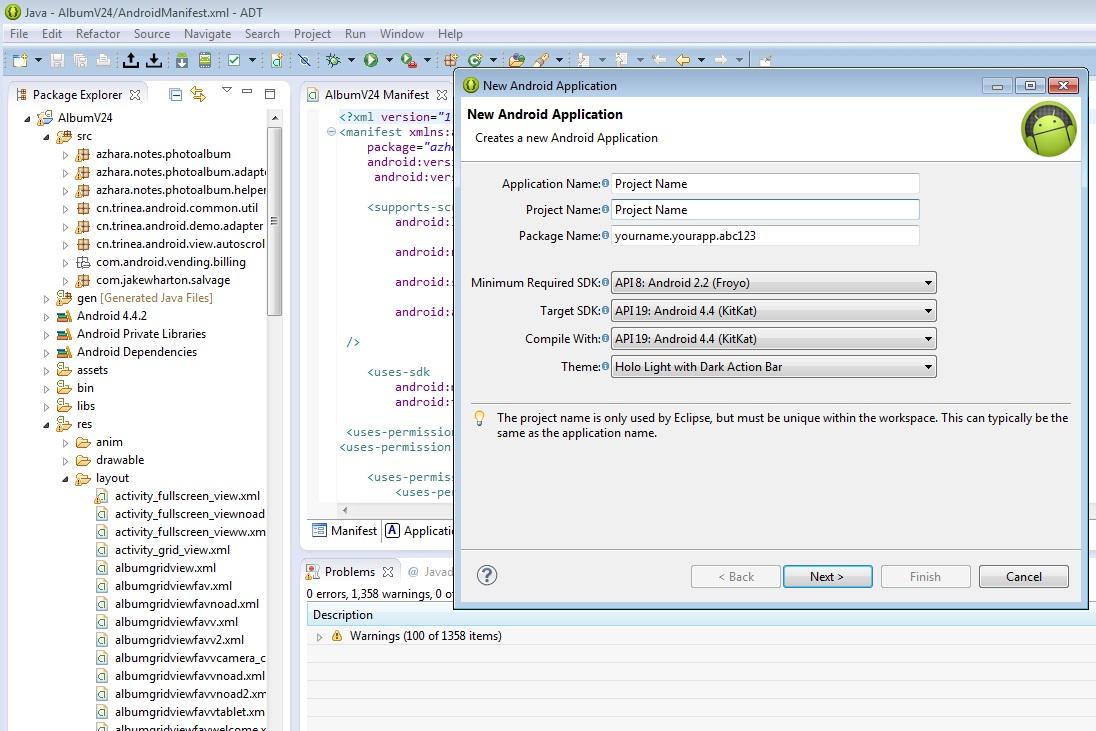Viewport: 1096px width, 731px height.
Task: Select activity_grid_view.xml in the layout folder
Action: [172, 550]
